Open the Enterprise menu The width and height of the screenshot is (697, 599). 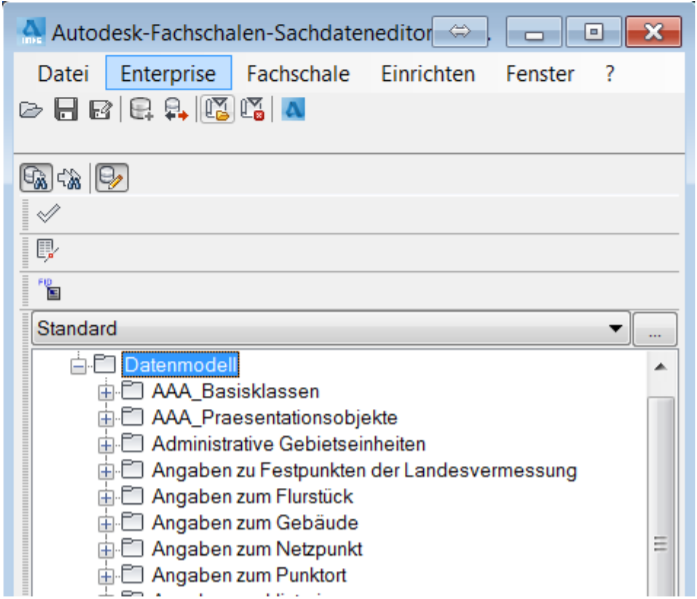point(168,73)
